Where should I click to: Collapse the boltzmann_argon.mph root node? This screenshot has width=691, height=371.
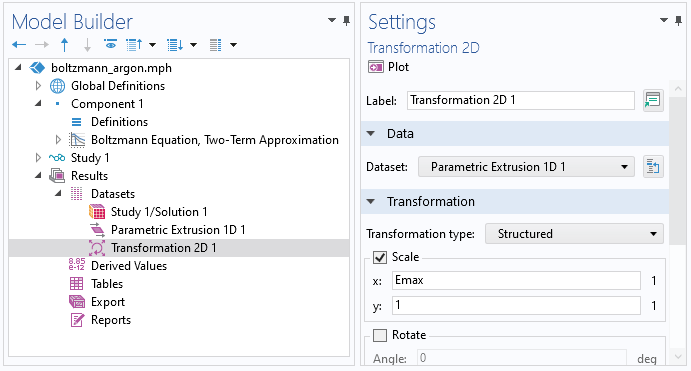18,67
